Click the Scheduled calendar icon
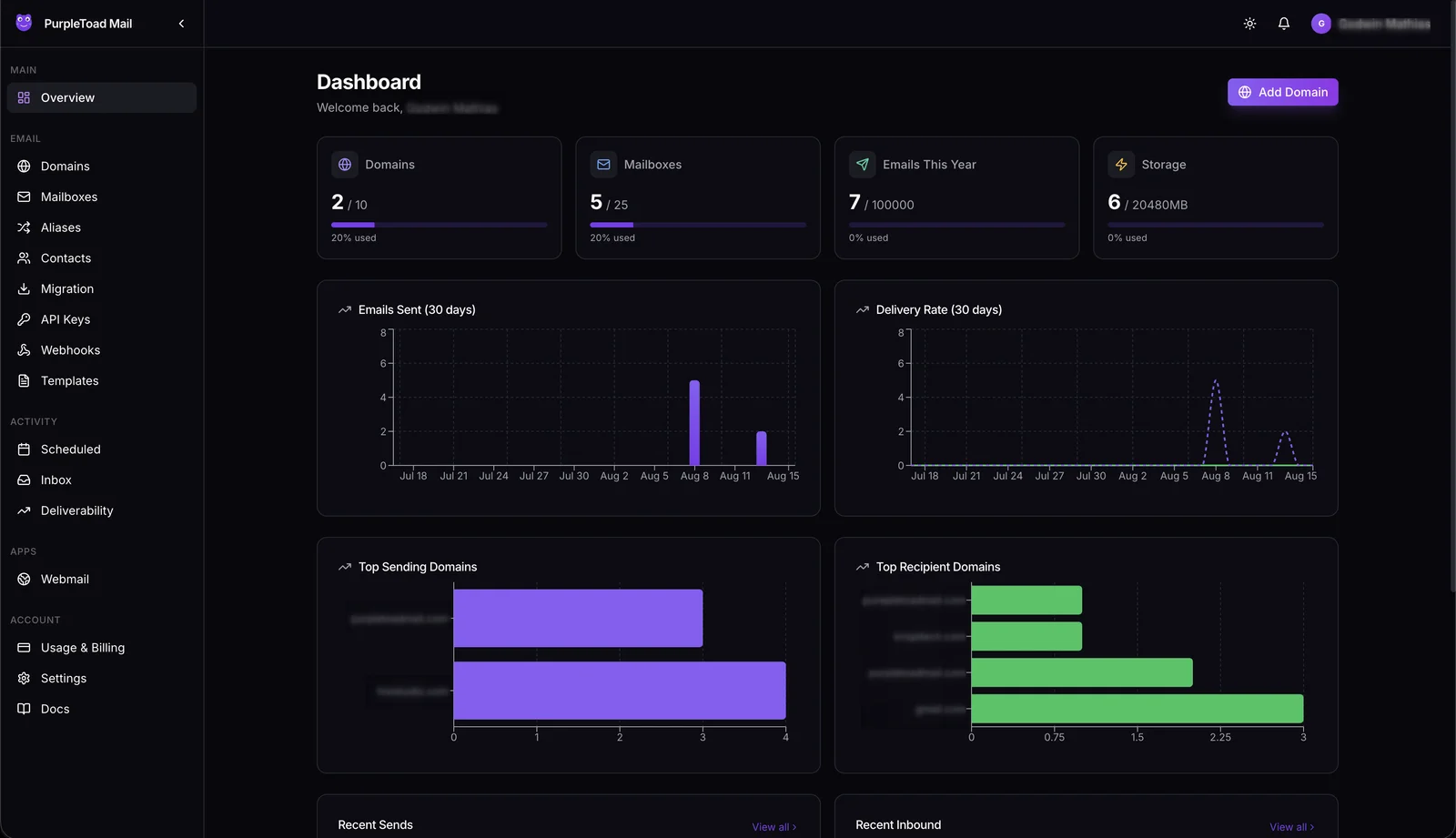1456x838 pixels. coord(24,449)
